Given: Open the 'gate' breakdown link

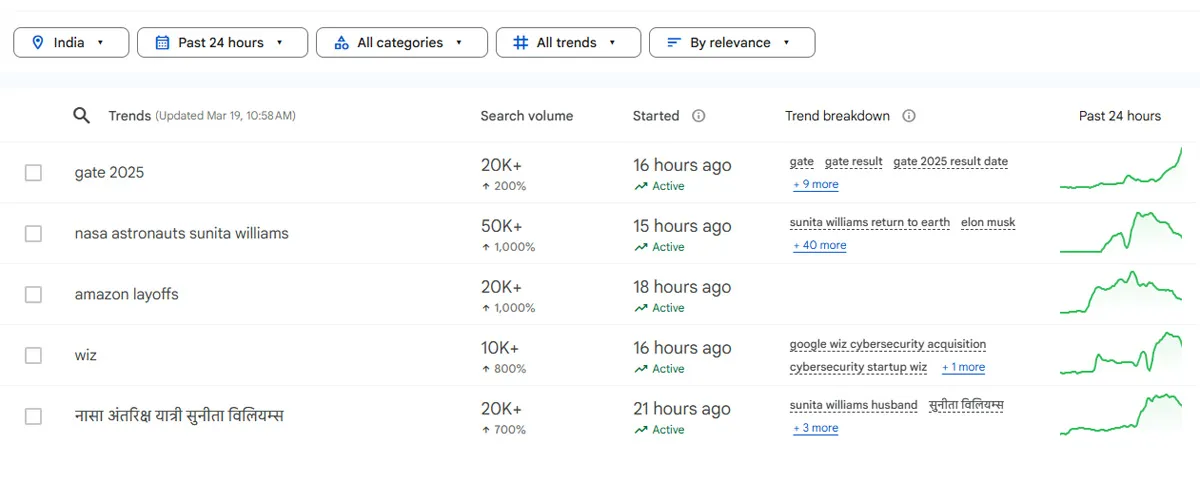Looking at the screenshot, I should (802, 162).
